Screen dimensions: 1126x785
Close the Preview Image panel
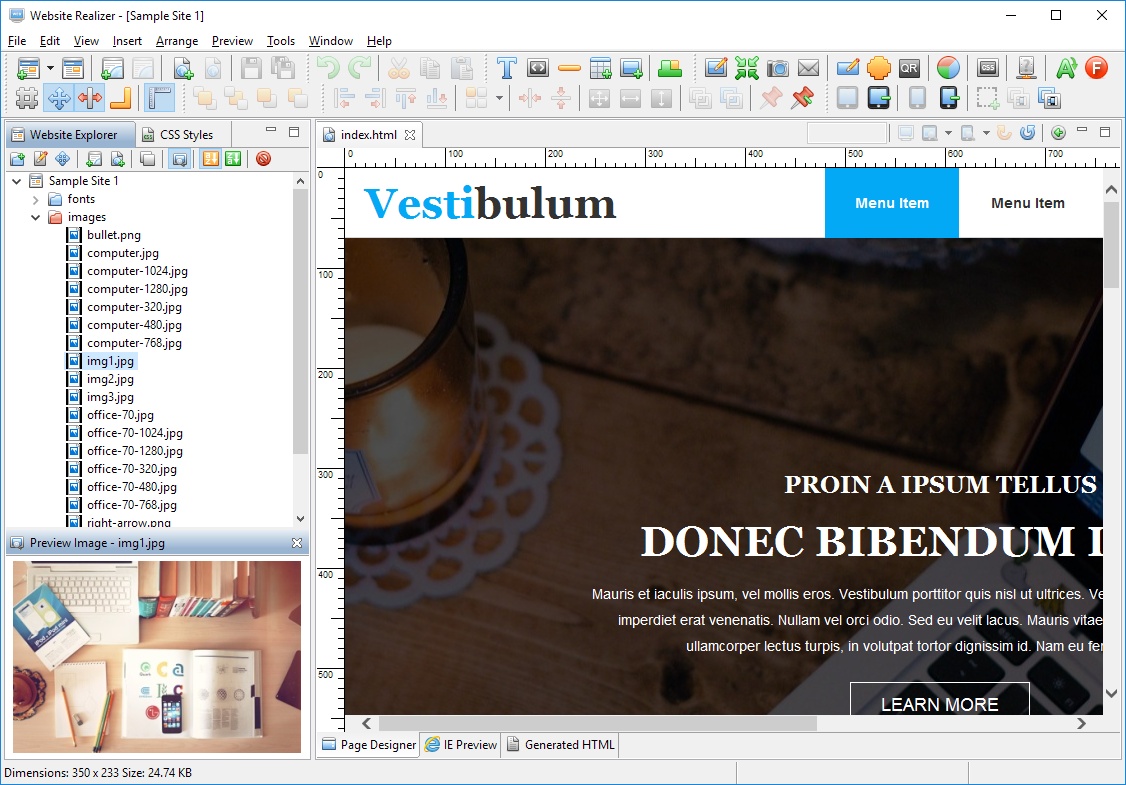[x=297, y=543]
